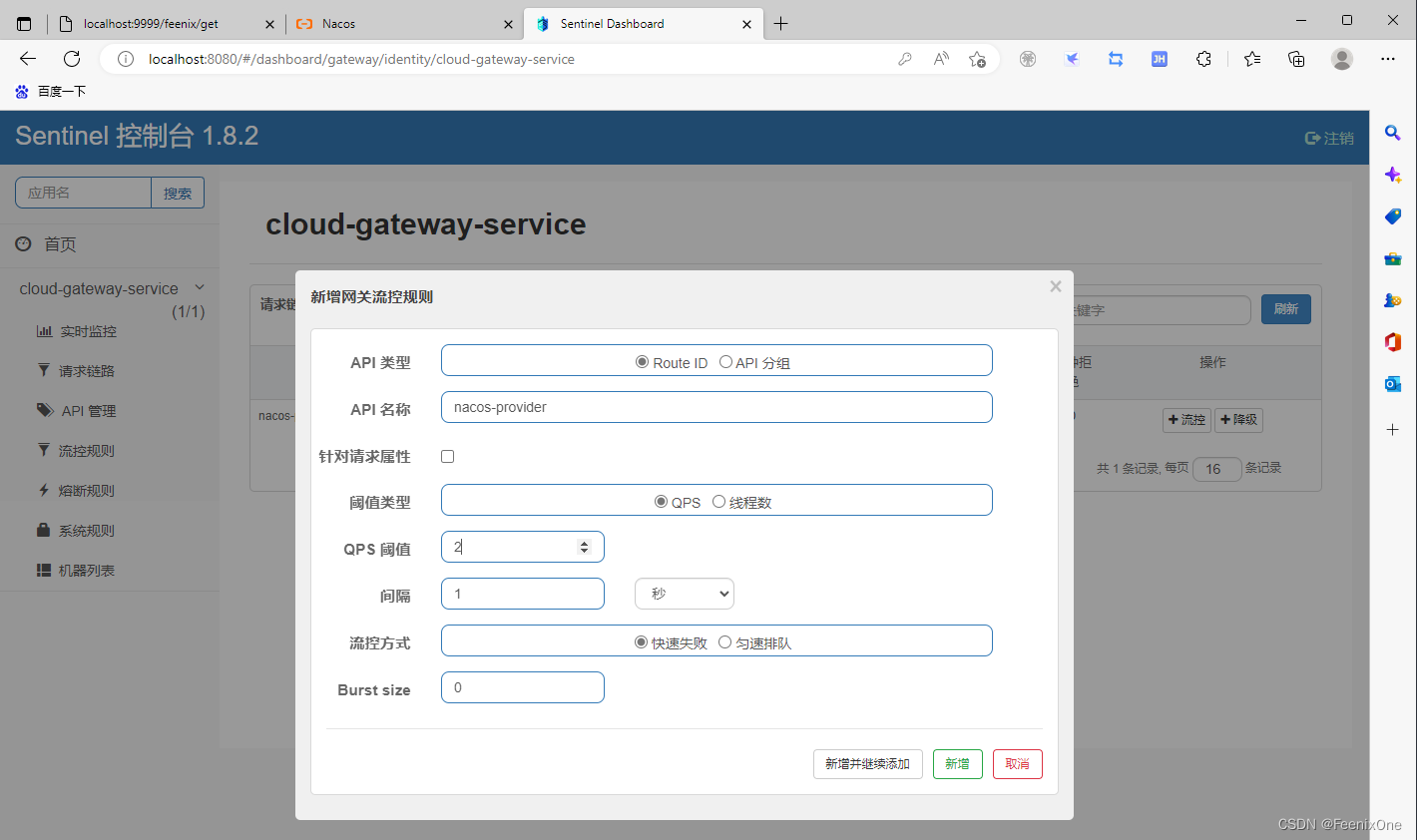Choose the 线程数 threshold type radio

tap(718, 502)
